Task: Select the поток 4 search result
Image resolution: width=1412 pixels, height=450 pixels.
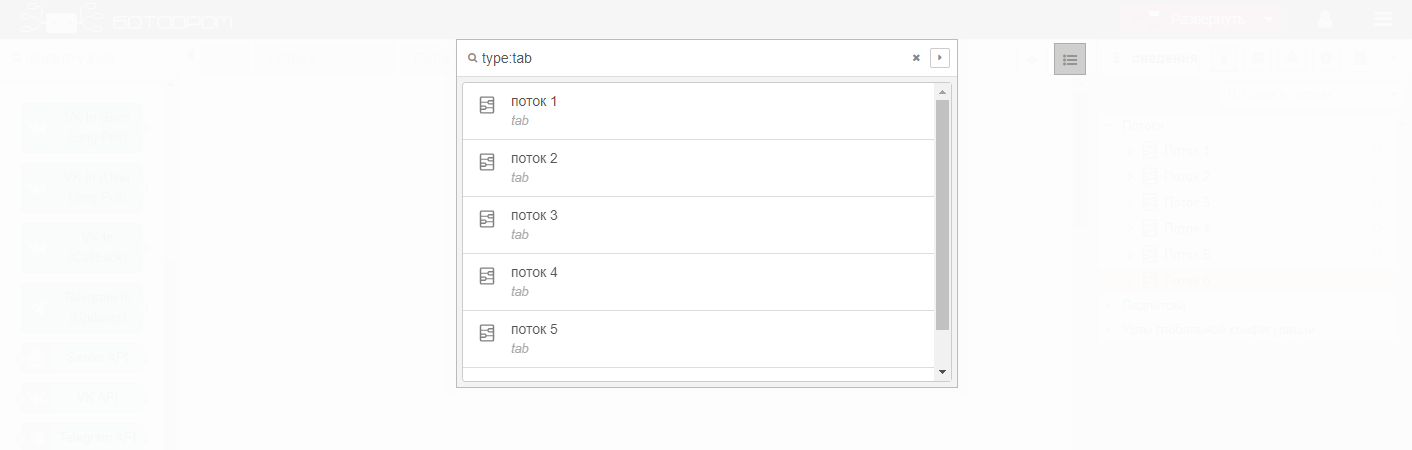Action: [x=698, y=282]
